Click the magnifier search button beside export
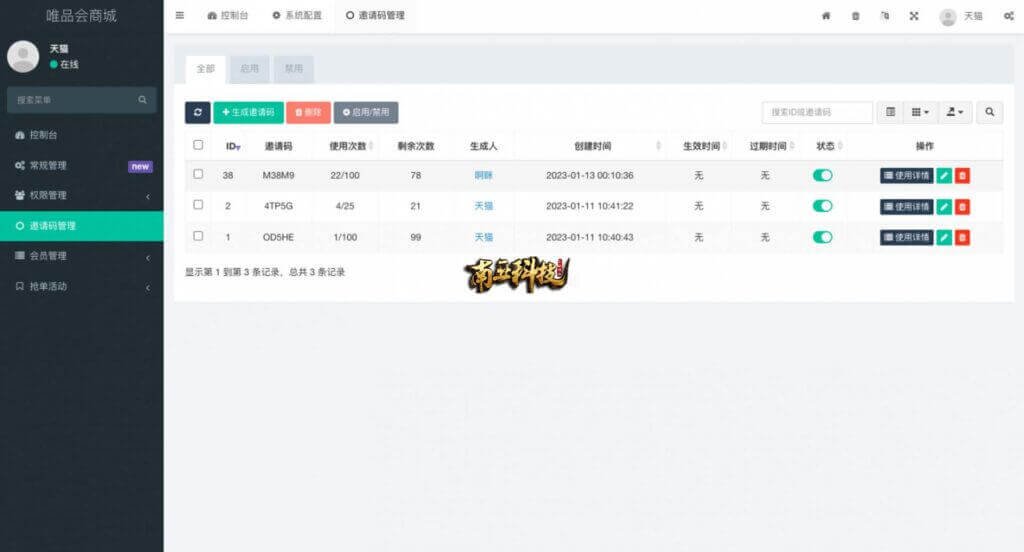The image size is (1024, 552). [x=989, y=113]
